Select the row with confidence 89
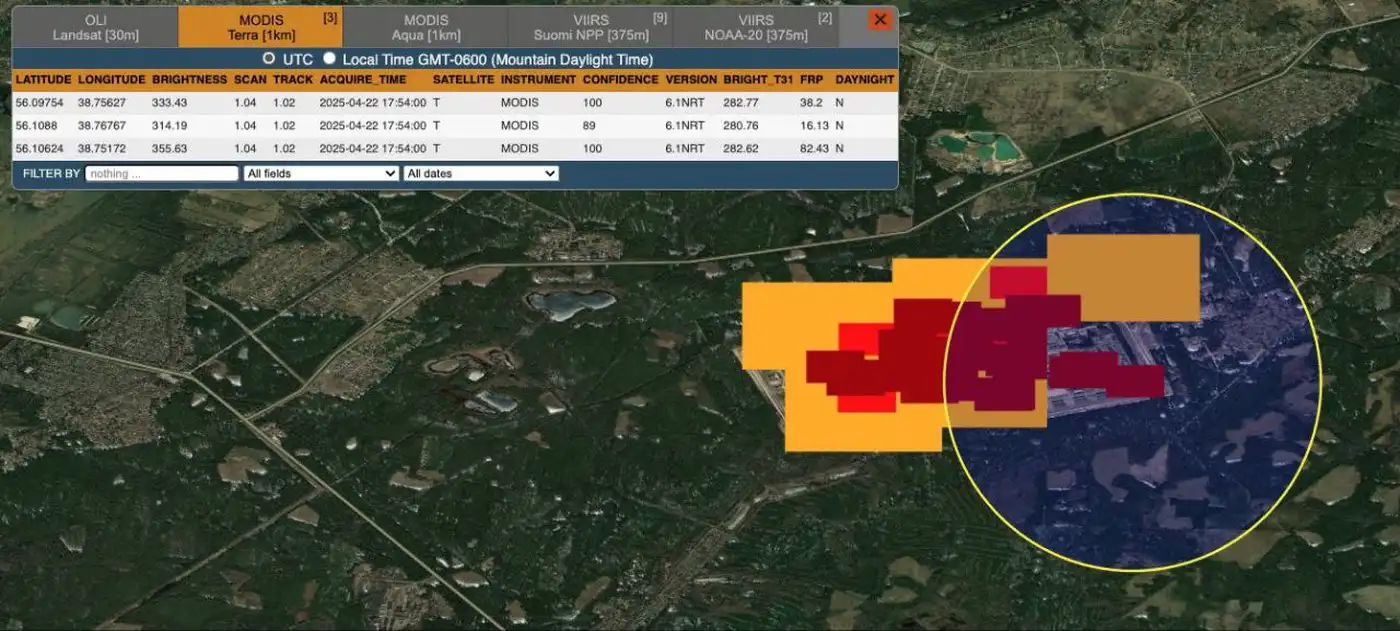The height and width of the screenshot is (631, 1400). [590, 126]
